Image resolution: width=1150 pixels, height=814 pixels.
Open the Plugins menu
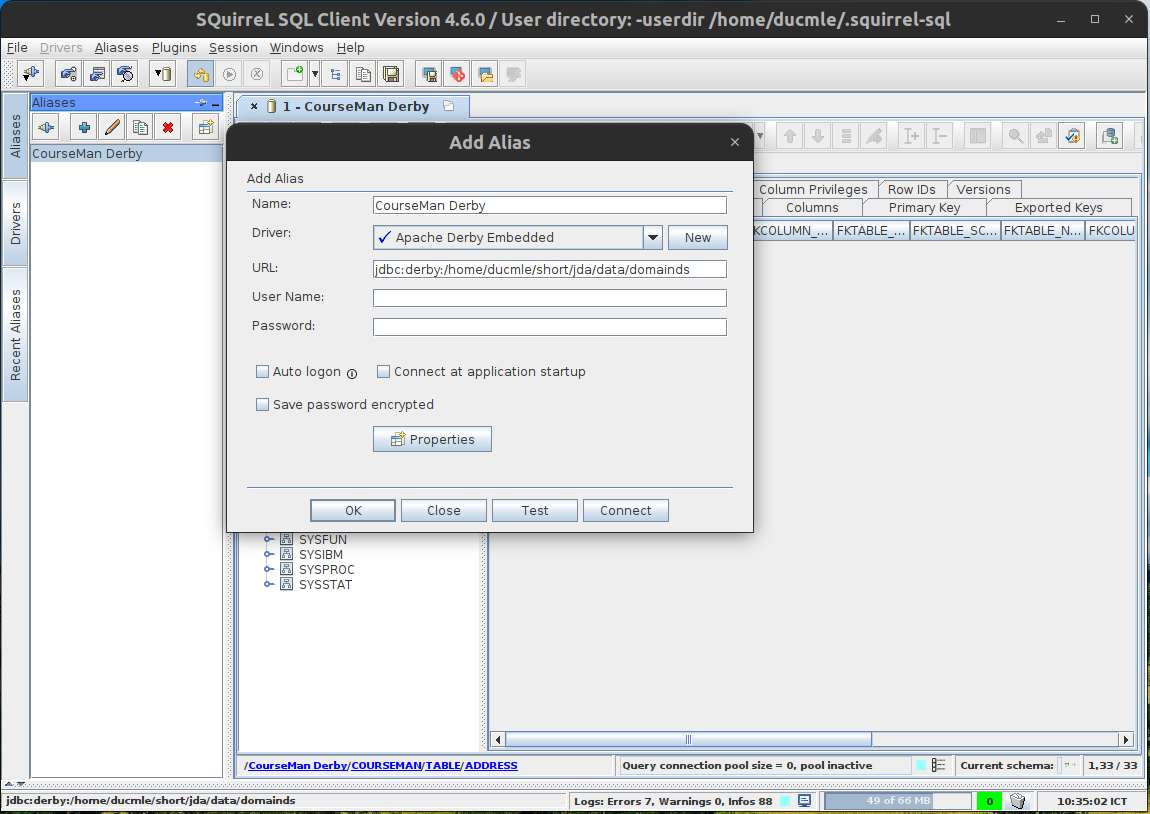point(174,48)
